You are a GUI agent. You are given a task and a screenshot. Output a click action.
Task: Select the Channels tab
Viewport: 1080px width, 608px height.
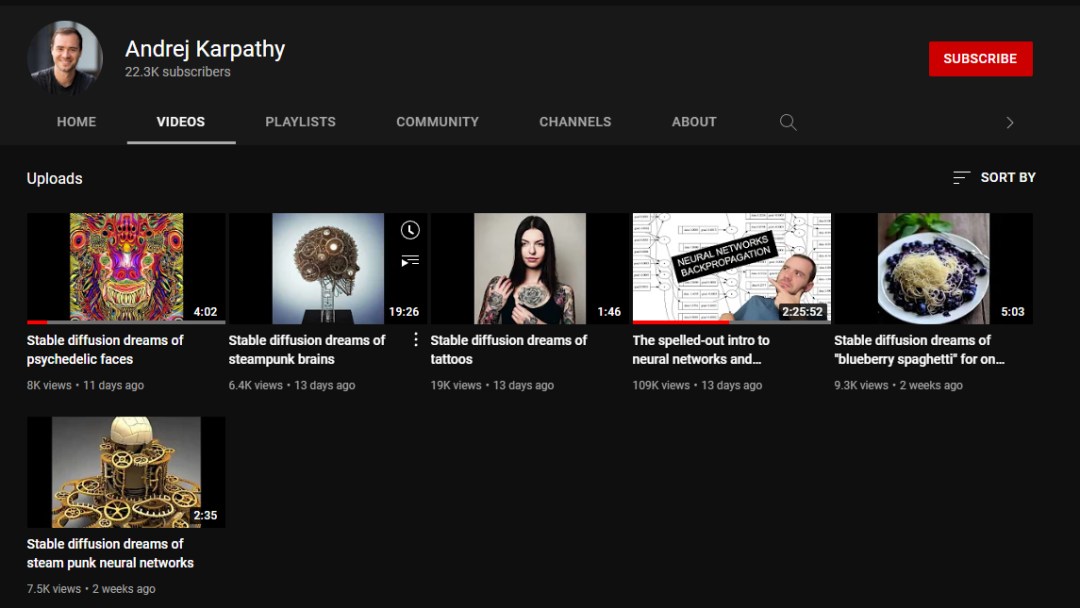coord(575,122)
